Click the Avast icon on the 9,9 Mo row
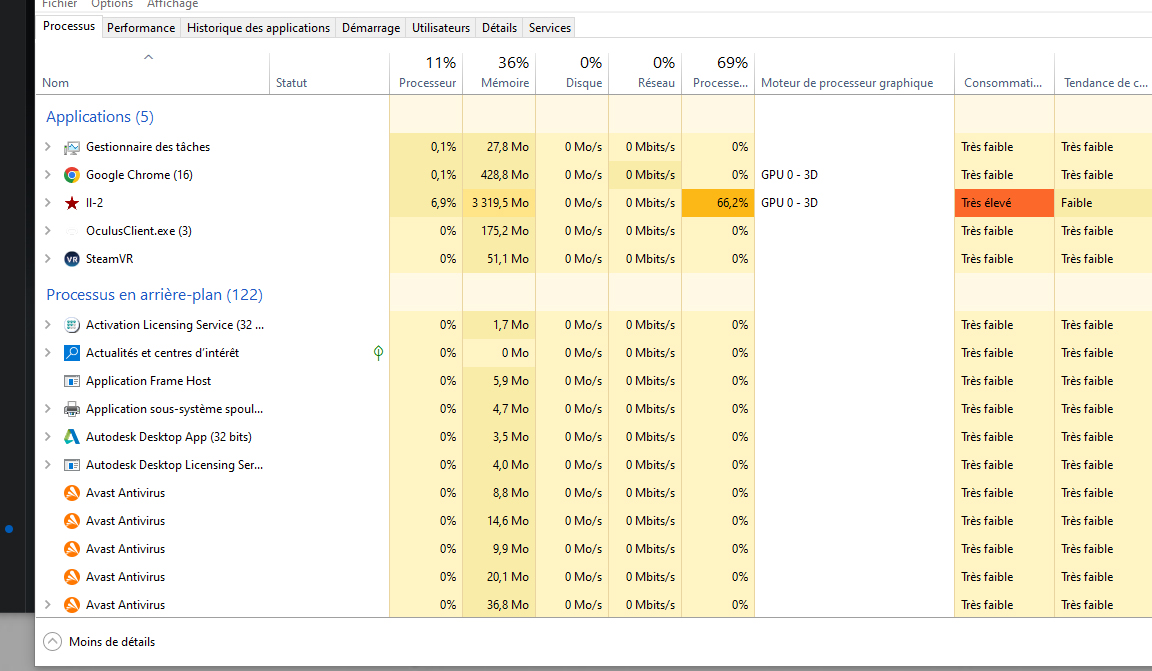The width and height of the screenshot is (1152, 671). click(71, 548)
